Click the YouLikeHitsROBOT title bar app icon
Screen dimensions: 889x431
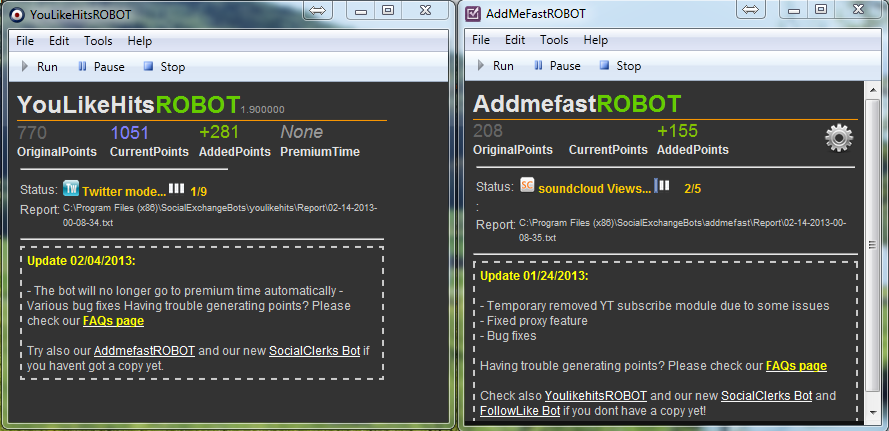coord(18,14)
